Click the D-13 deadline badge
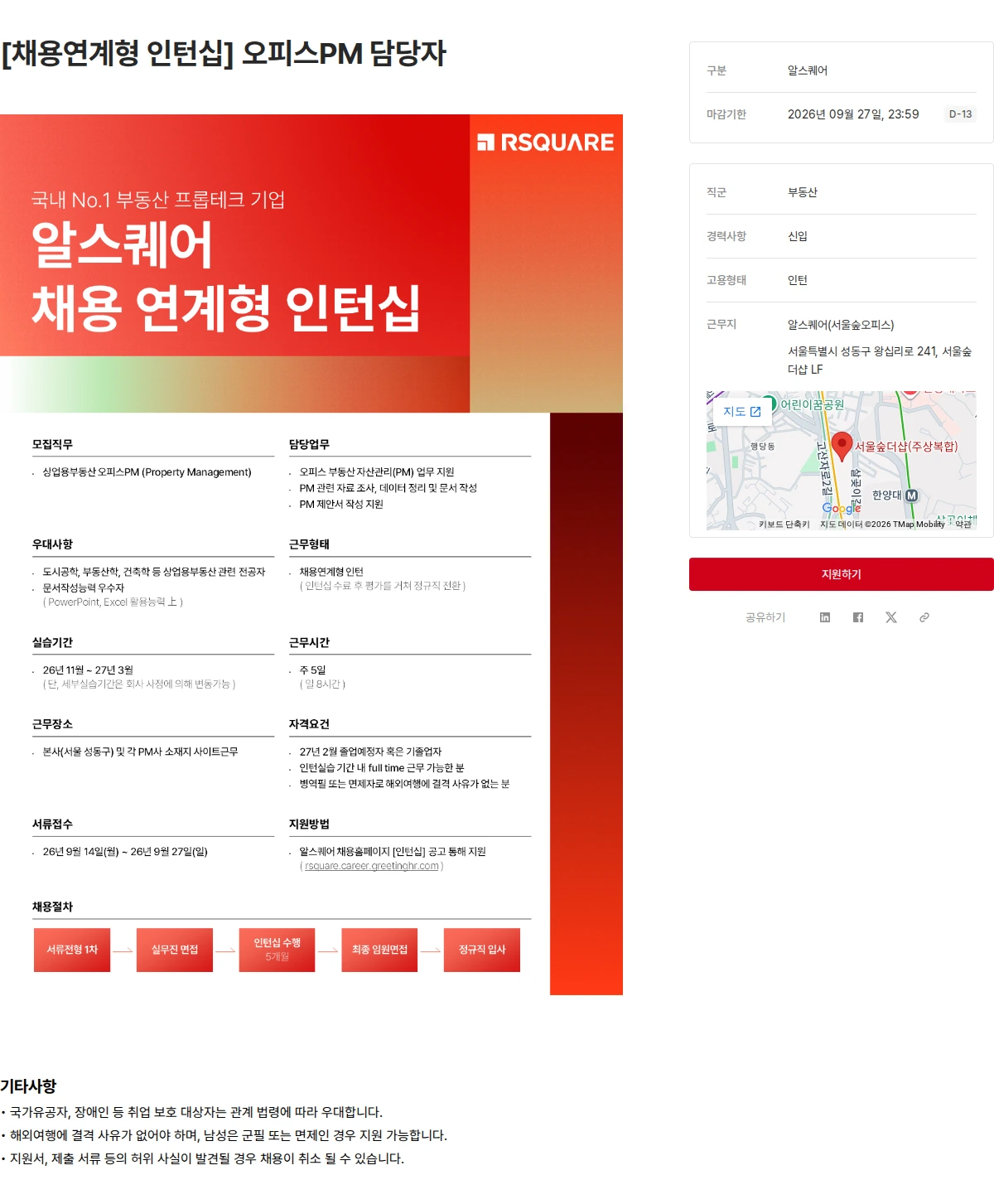The height and width of the screenshot is (1204, 994). point(960,114)
